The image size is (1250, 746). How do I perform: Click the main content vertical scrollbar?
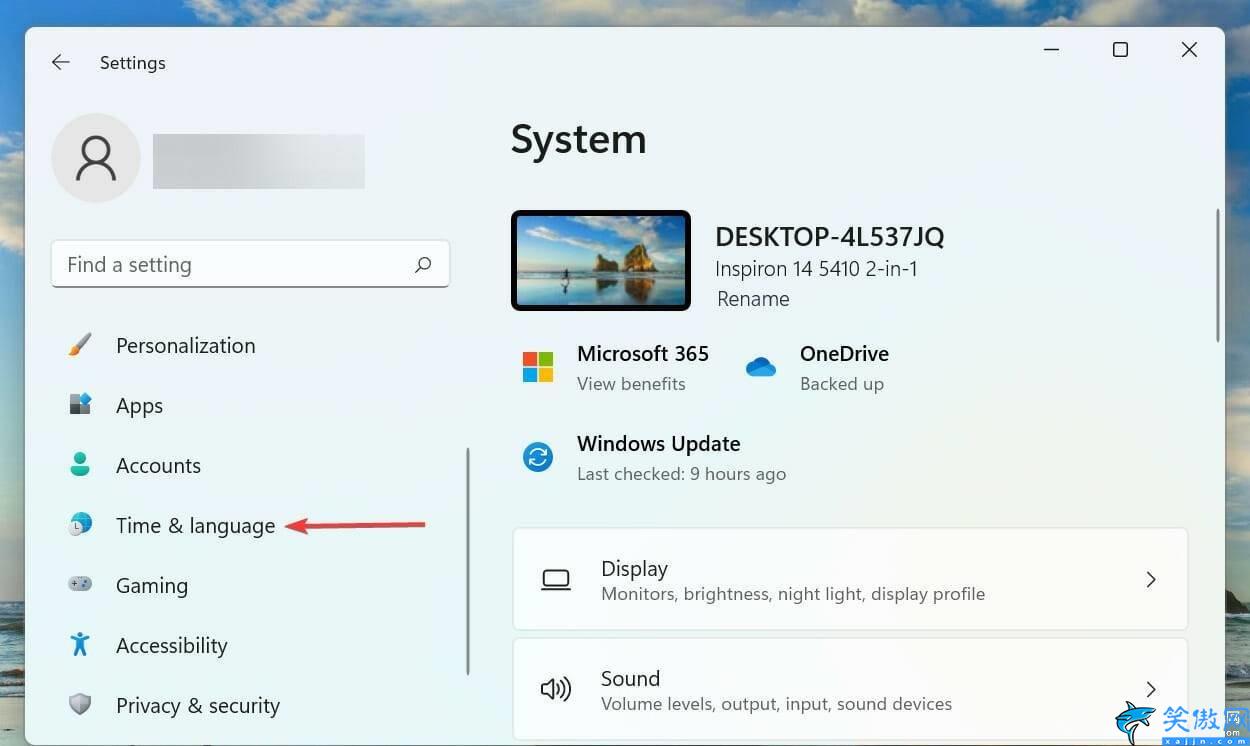1217,275
